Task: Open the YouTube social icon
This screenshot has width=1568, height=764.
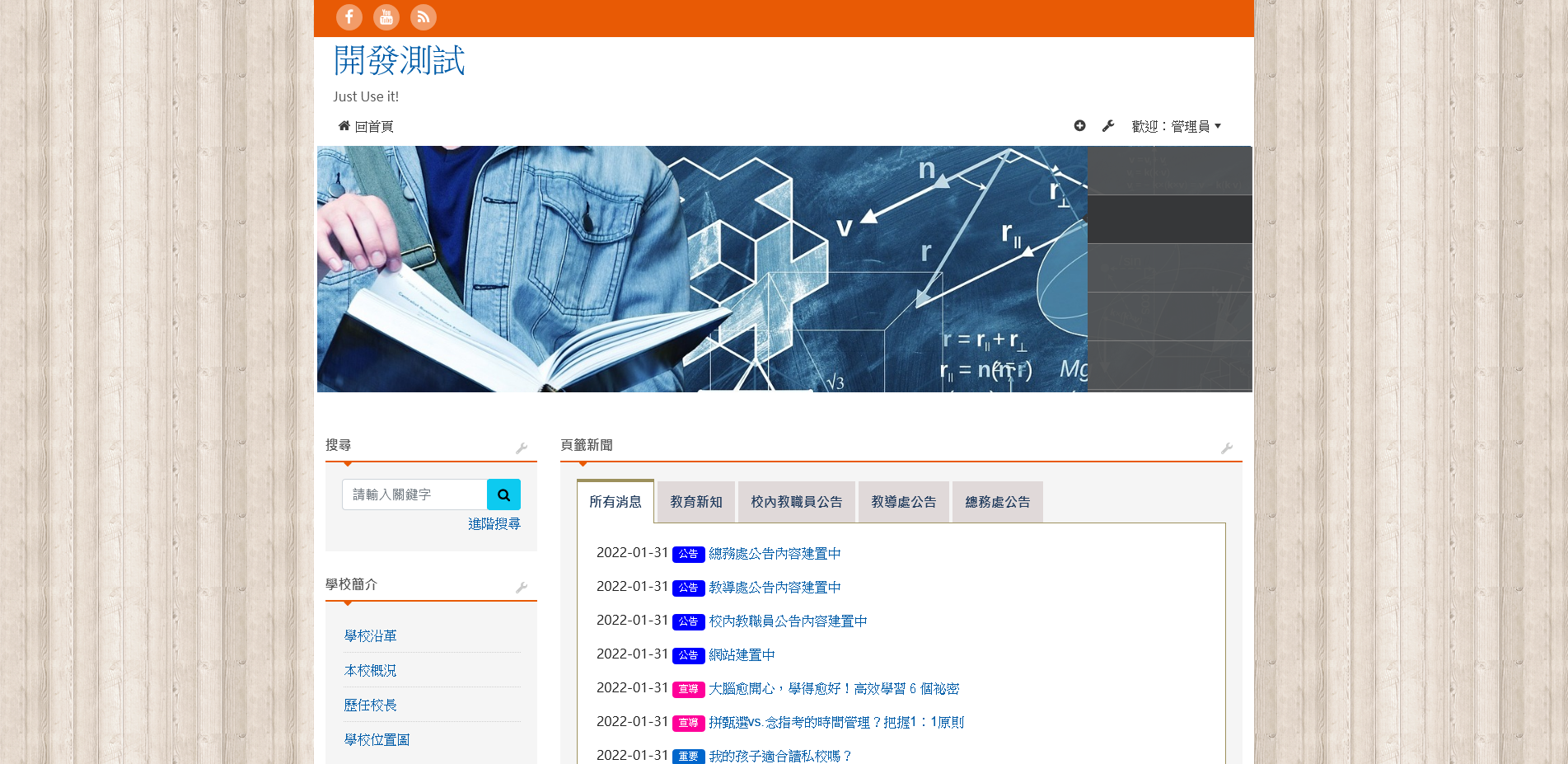Action: coord(386,17)
